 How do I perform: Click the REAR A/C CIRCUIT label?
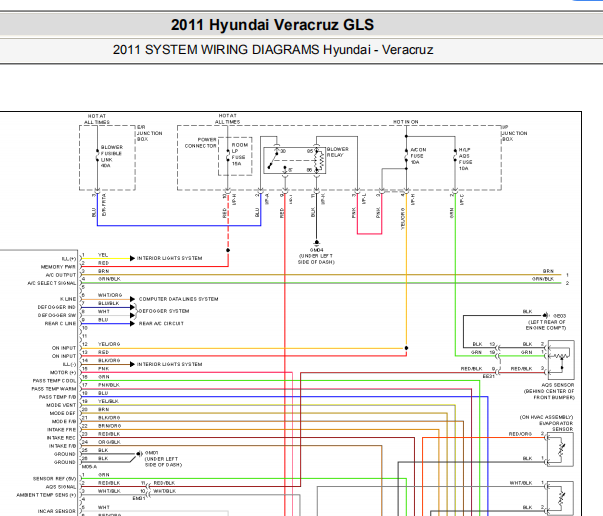coord(161,323)
